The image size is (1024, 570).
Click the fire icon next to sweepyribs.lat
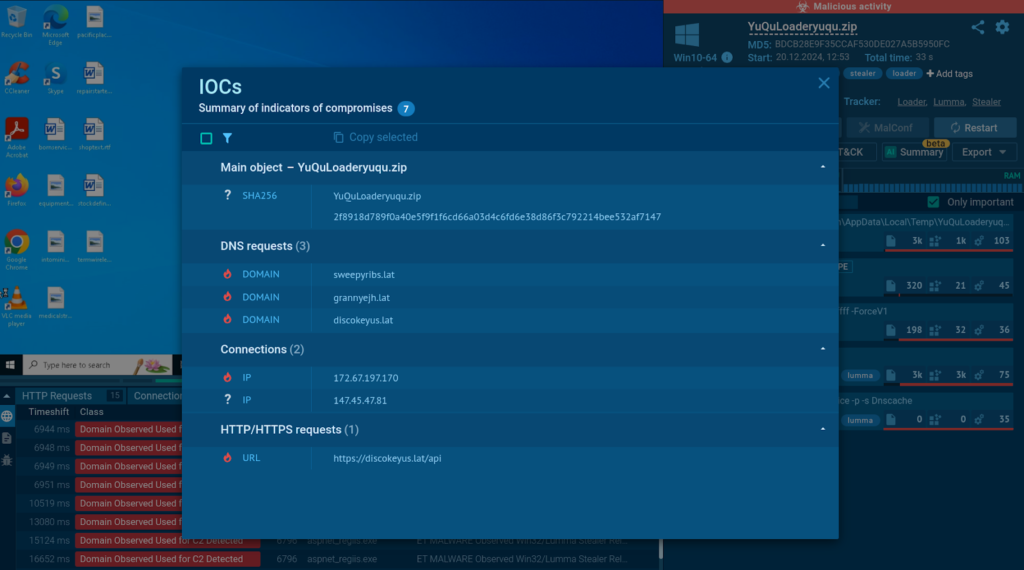[228, 274]
